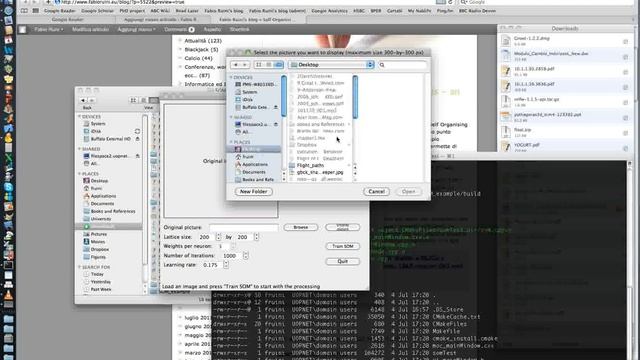Open Movies in Finder window sidebar
Screen dimensions: 640x360
[x=98, y=242]
